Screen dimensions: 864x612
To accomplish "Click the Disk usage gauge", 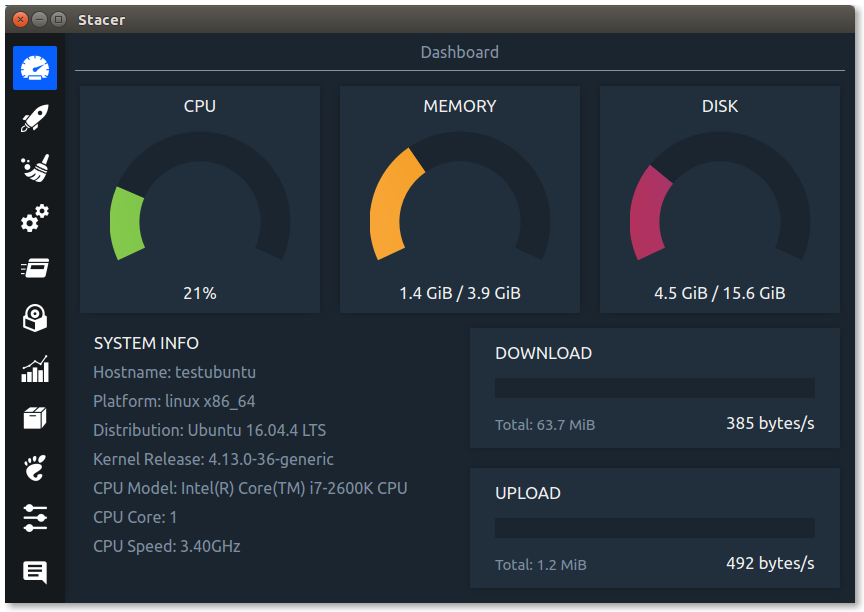I will [x=720, y=196].
